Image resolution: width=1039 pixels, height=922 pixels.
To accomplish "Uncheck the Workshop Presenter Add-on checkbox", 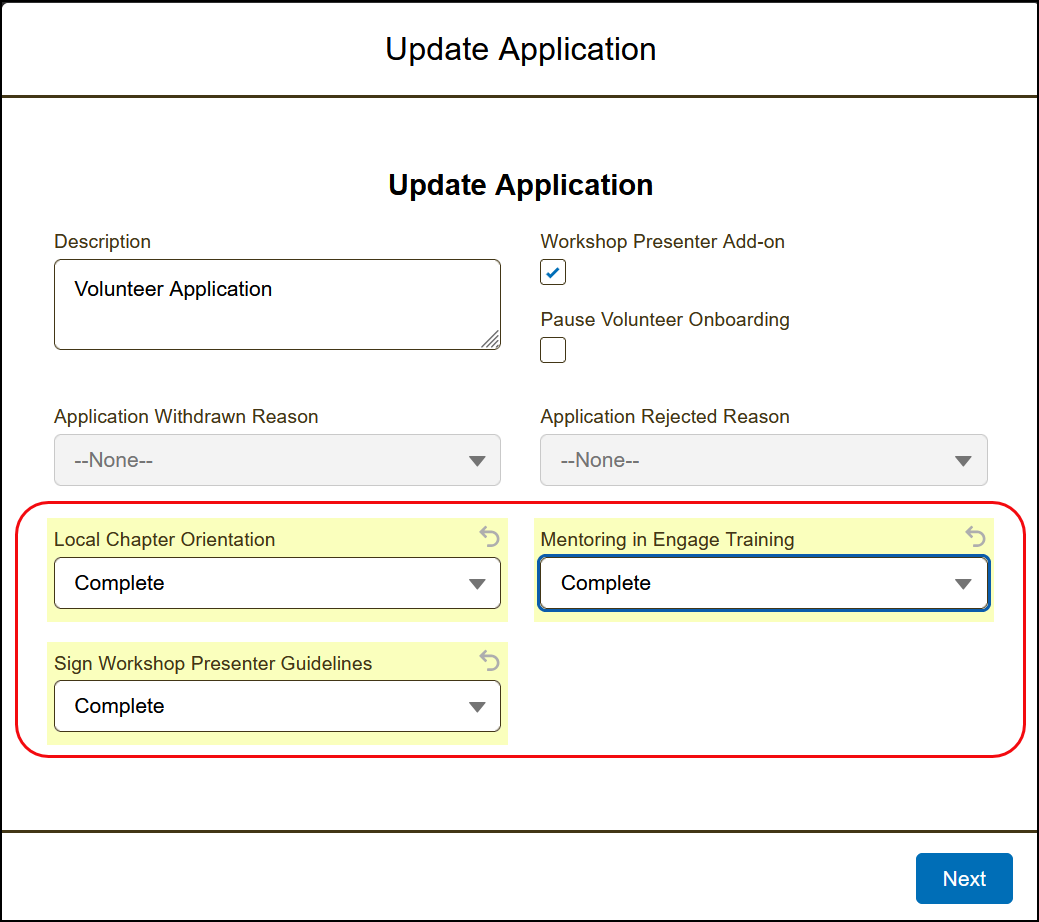I will pyautogui.click(x=553, y=272).
